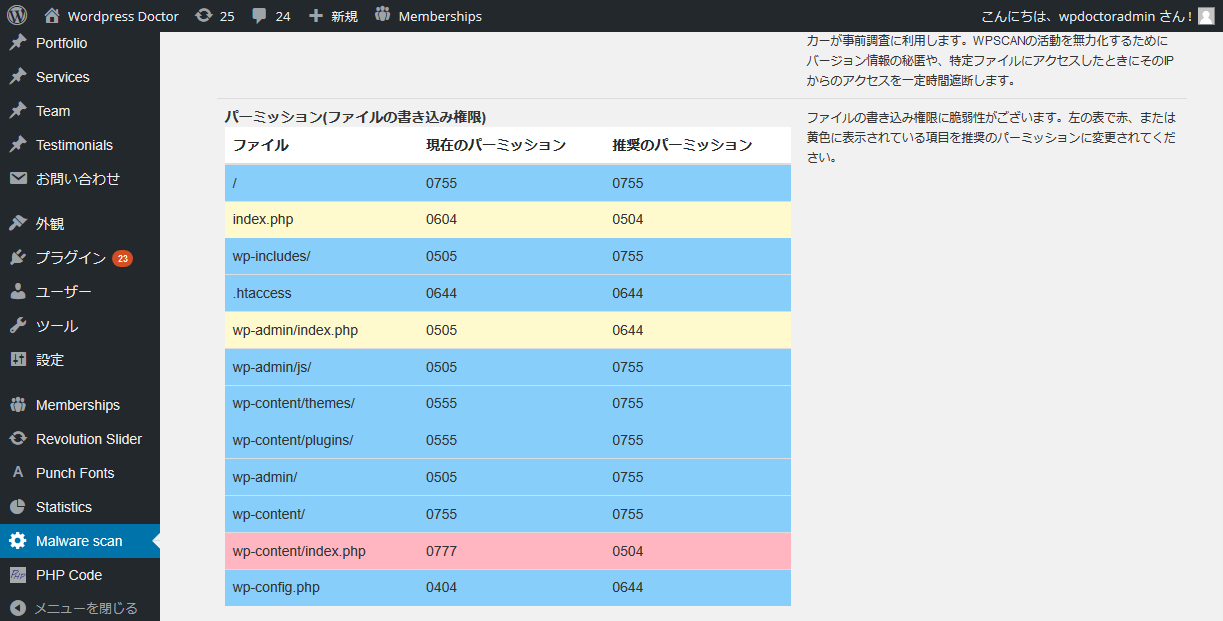The image size is (1223, 621).
Task: Click the Statistics pie chart icon
Action: [x=17, y=507]
